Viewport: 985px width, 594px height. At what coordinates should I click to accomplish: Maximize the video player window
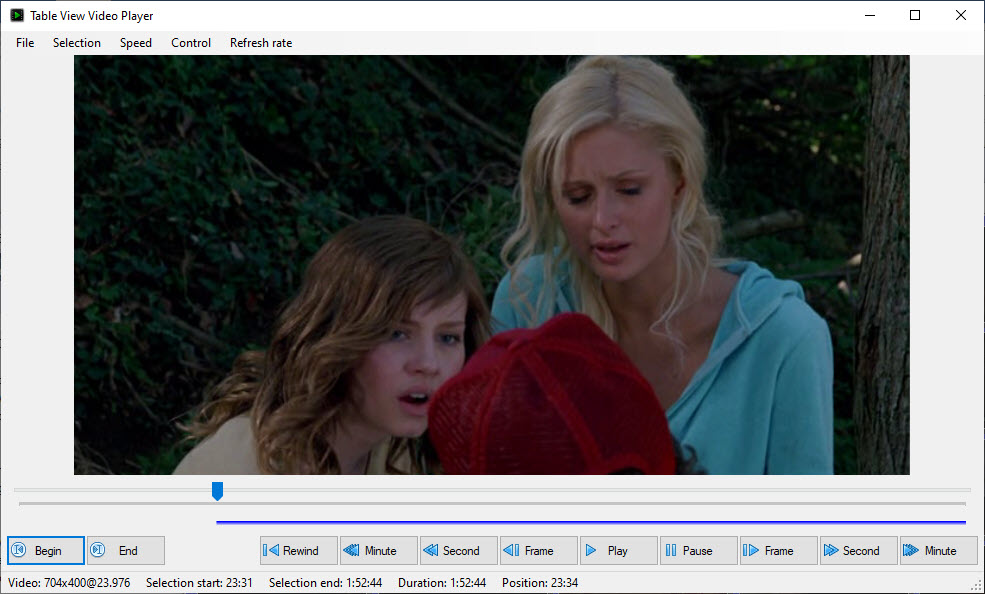[x=915, y=15]
